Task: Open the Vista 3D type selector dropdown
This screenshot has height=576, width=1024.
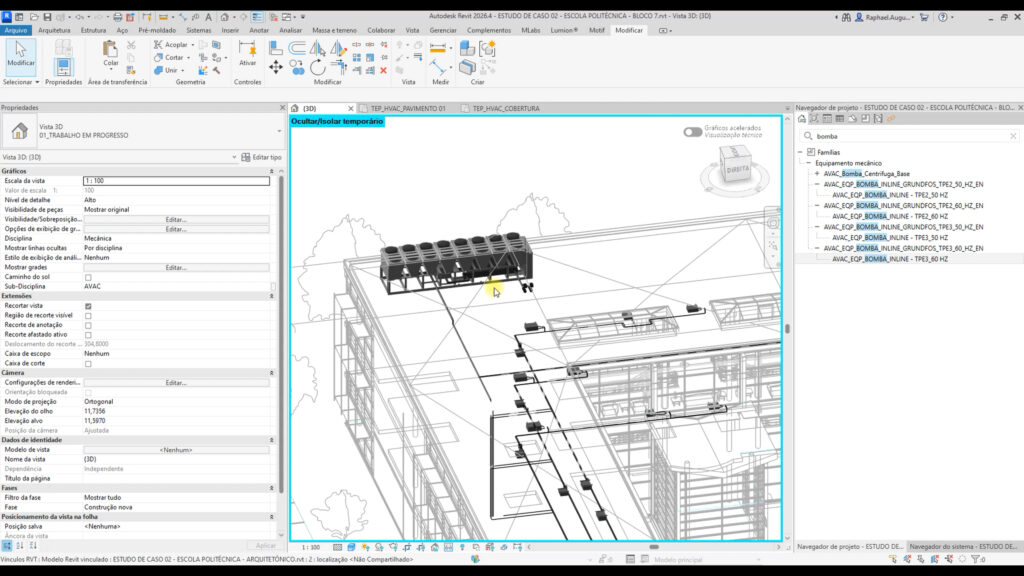Action: pyautogui.click(x=279, y=131)
